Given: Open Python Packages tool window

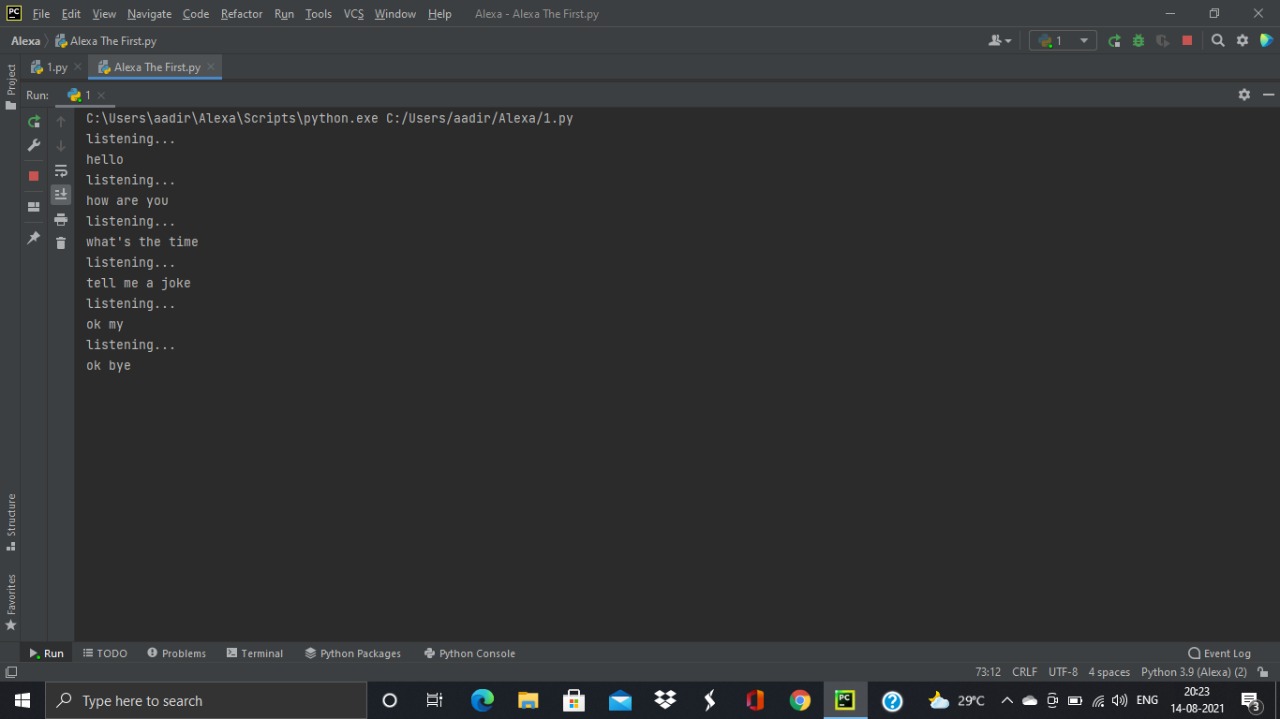Looking at the screenshot, I should tap(353, 653).
